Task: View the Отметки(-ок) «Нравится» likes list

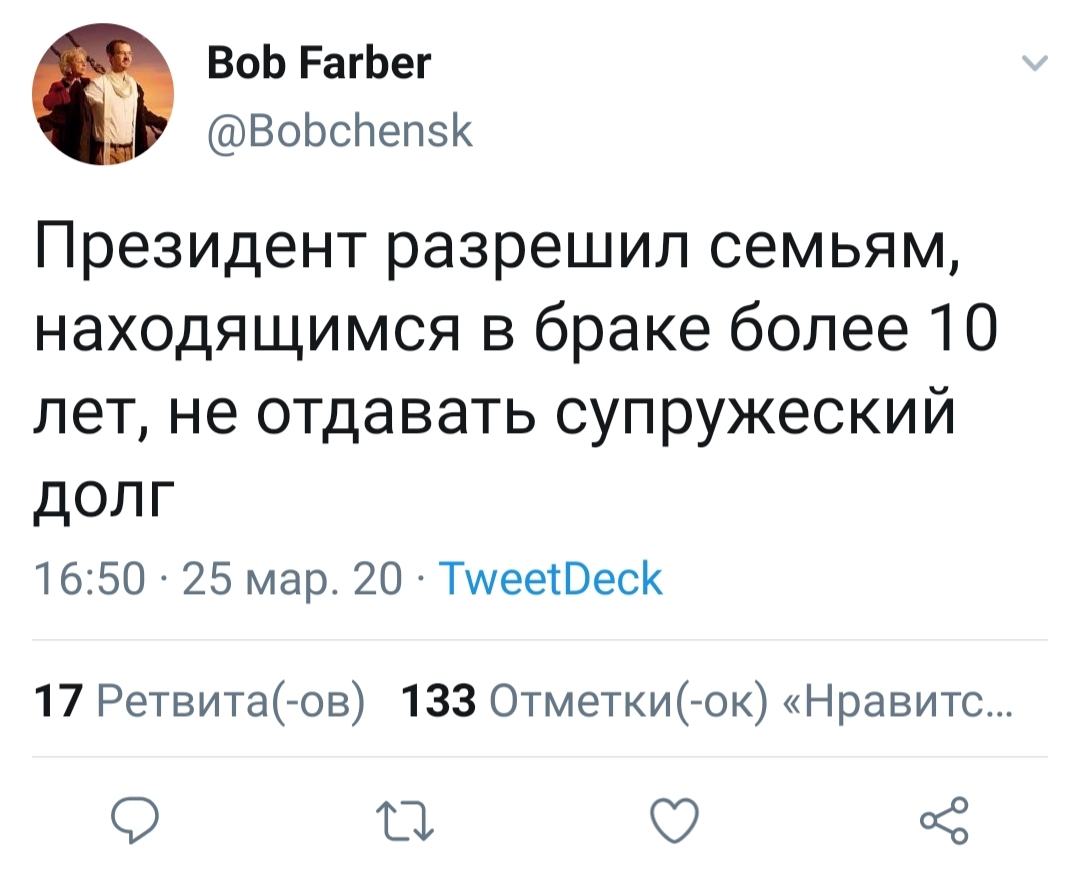Action: [x=628, y=700]
